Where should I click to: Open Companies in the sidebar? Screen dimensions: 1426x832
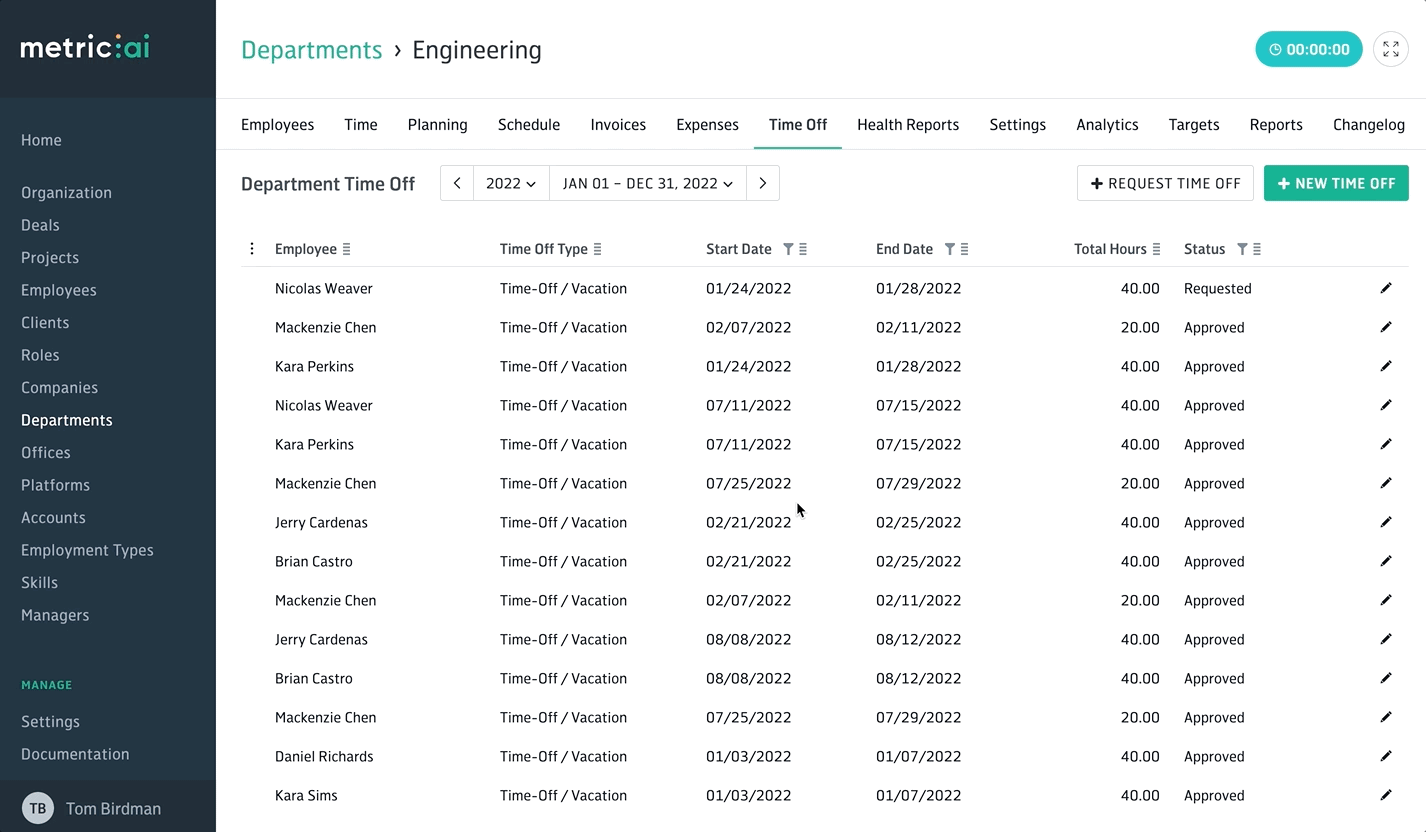[59, 388]
